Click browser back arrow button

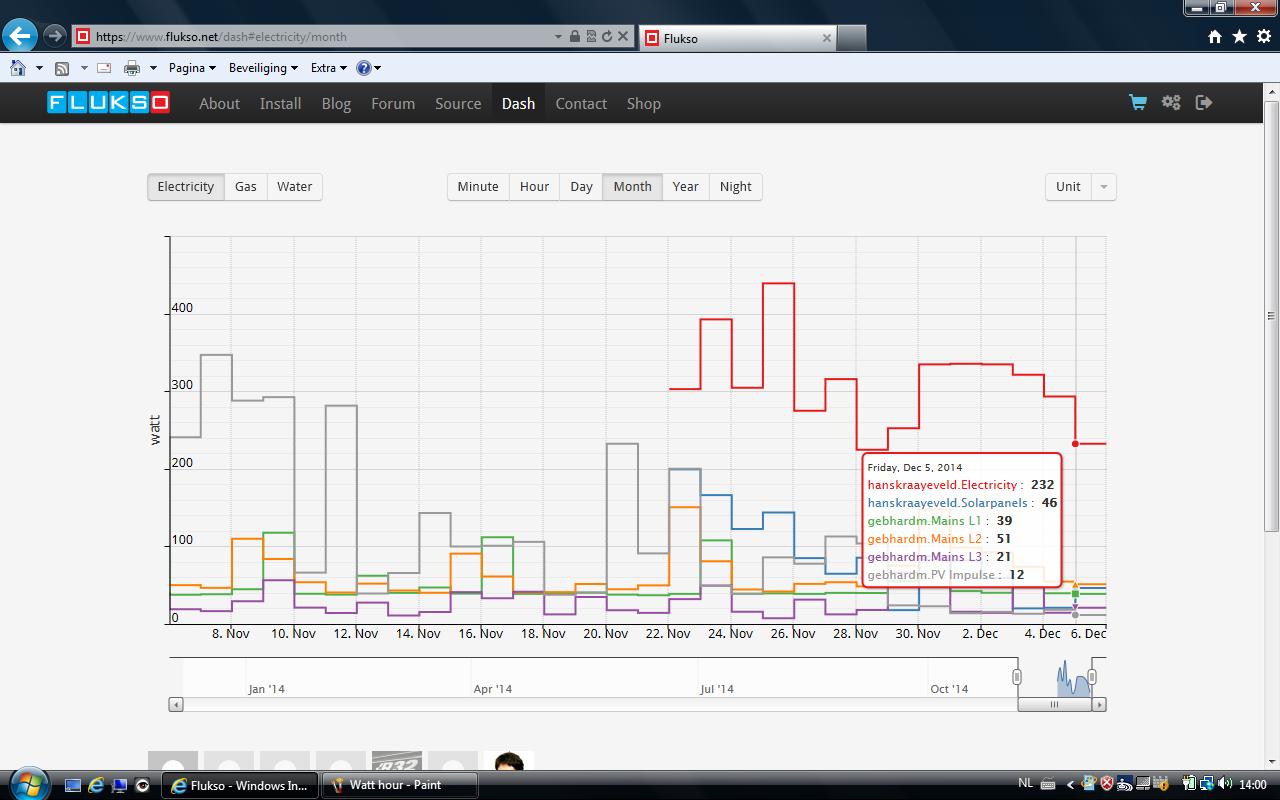coord(20,36)
